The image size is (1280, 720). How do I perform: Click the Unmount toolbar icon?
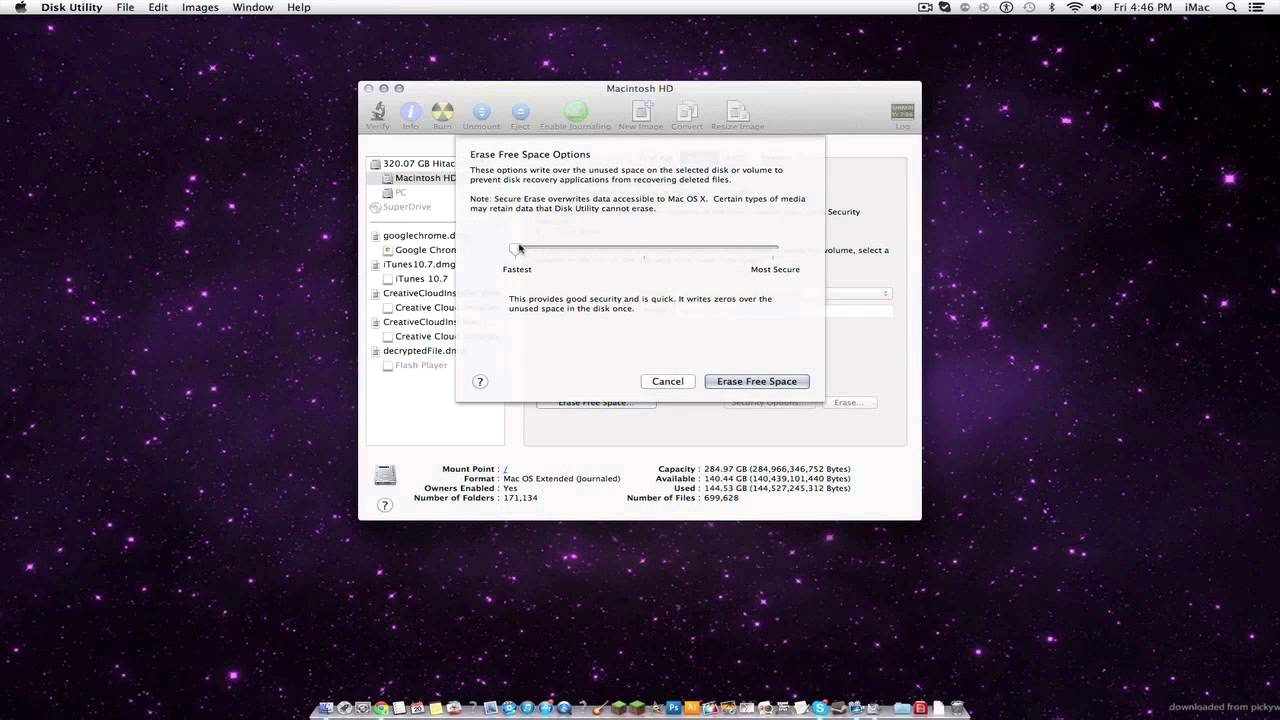481,113
